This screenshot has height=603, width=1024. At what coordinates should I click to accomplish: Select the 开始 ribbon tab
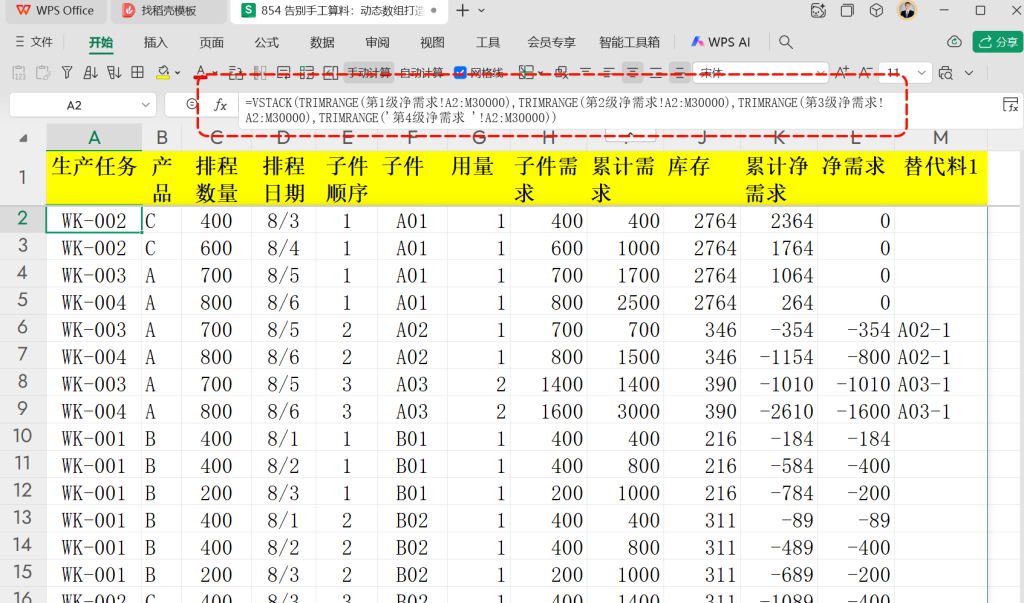(x=101, y=42)
